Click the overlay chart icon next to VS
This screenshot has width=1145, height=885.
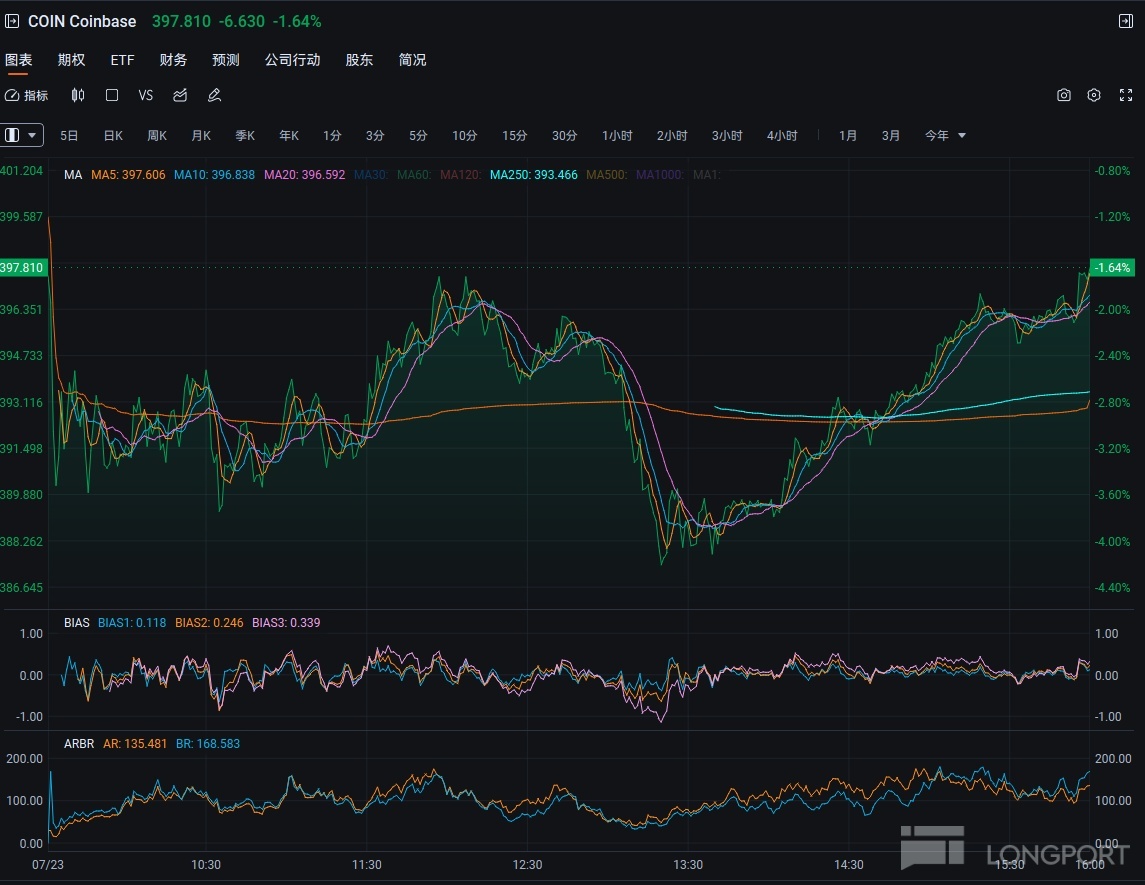180,95
